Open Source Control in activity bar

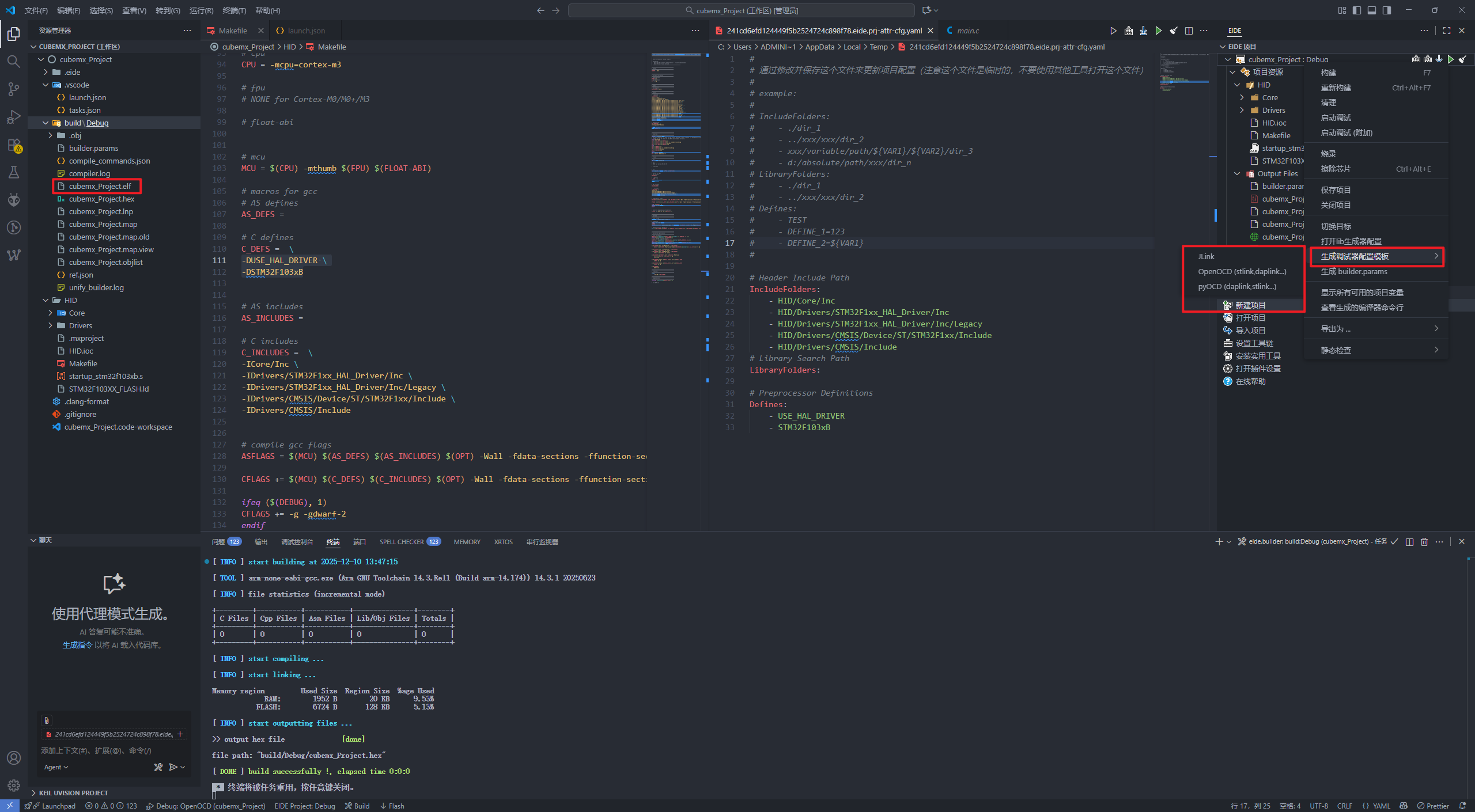point(14,89)
